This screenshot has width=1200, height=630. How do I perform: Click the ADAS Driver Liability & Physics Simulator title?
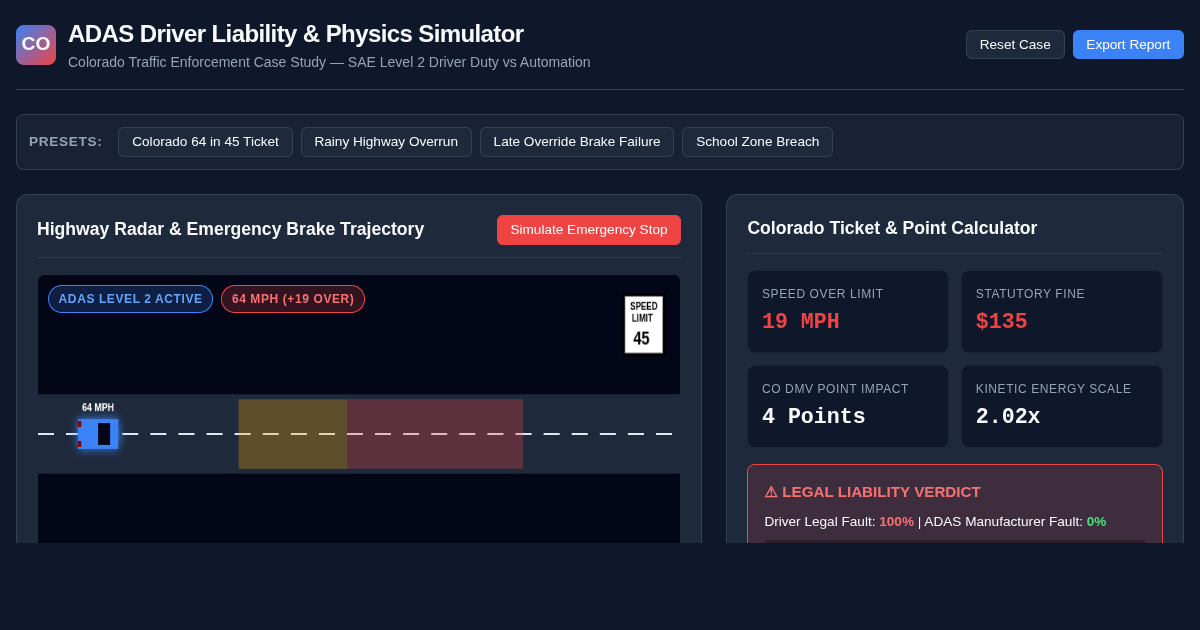tap(296, 34)
